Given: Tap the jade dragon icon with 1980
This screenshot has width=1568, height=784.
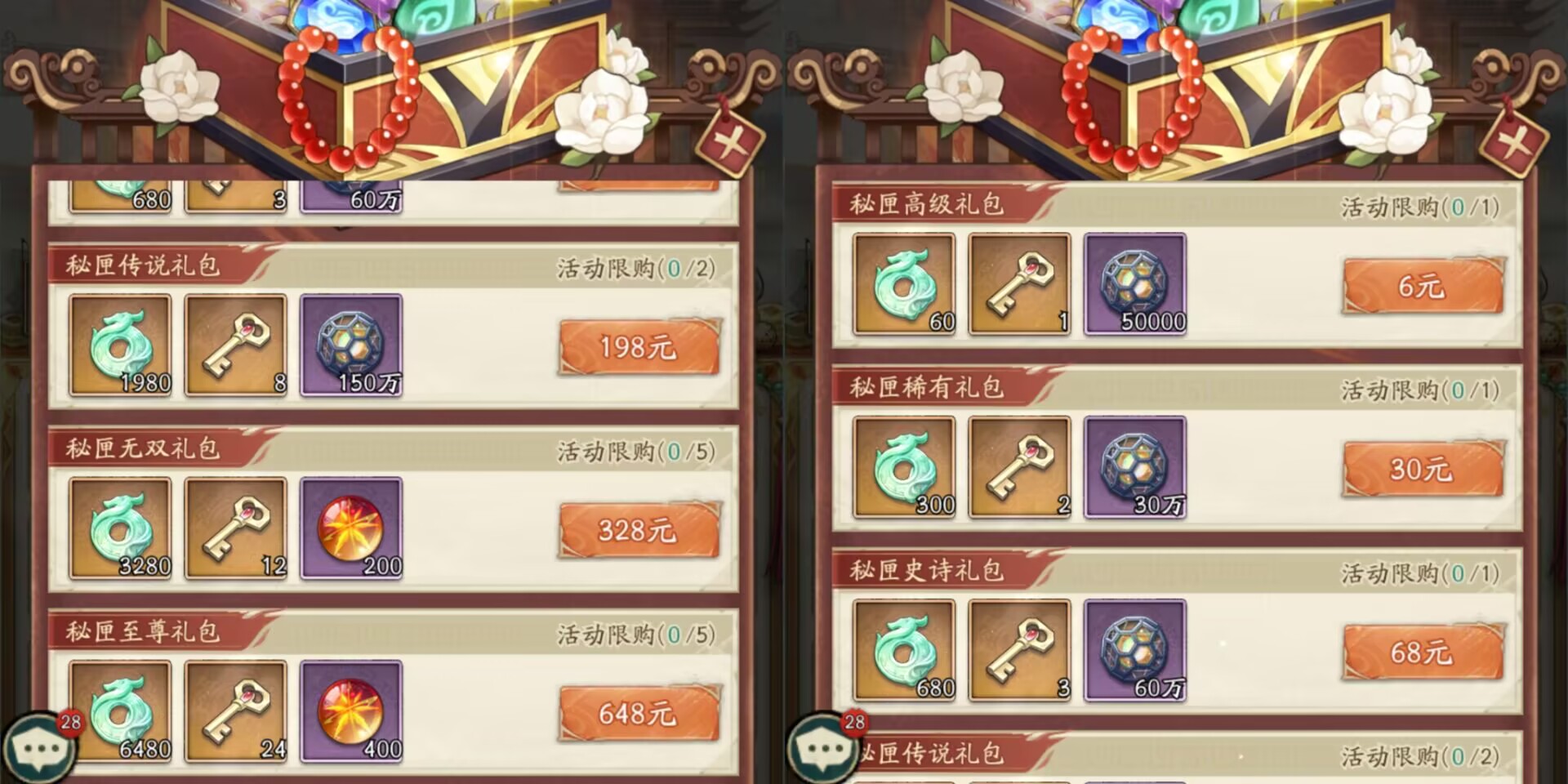Looking at the screenshot, I should pyautogui.click(x=121, y=345).
